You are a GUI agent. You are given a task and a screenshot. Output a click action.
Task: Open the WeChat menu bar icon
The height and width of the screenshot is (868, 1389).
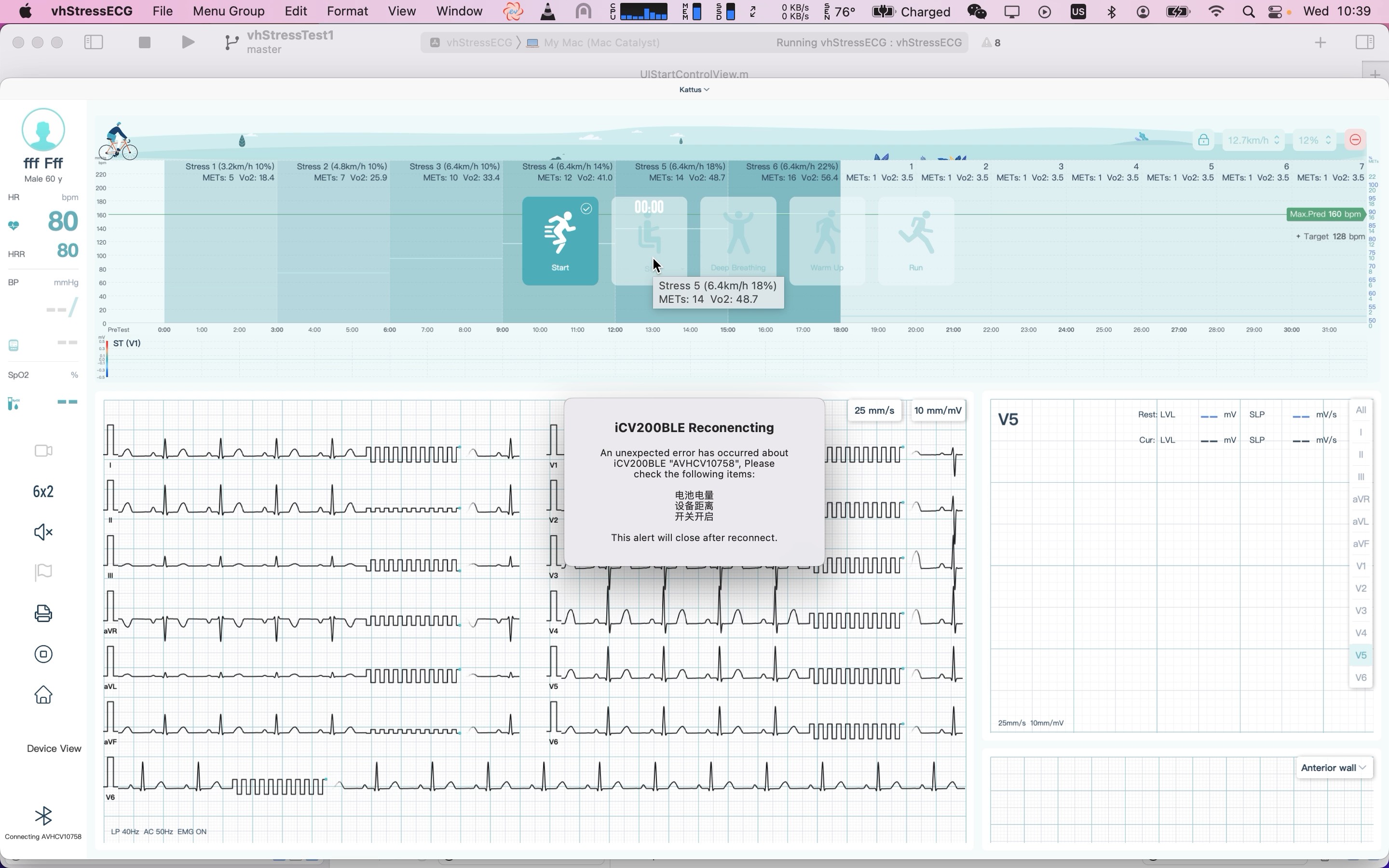977,12
